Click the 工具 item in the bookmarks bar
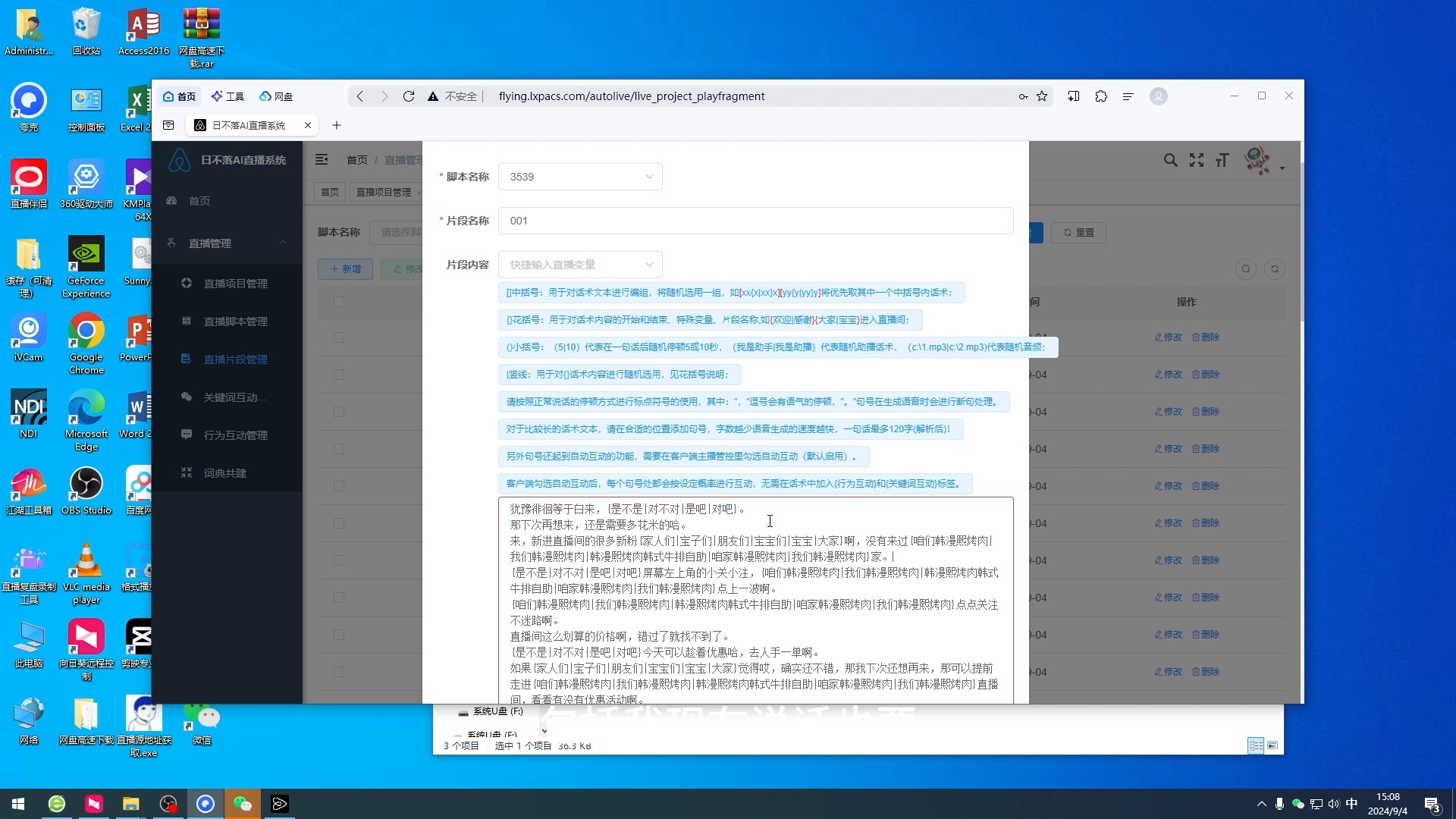This screenshot has height=819, width=1456. click(x=227, y=96)
